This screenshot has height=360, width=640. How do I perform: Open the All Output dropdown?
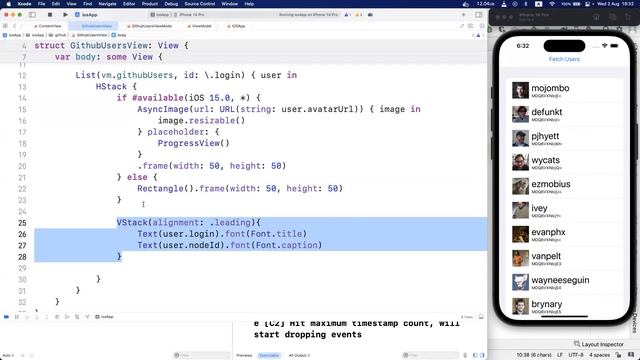point(299,355)
